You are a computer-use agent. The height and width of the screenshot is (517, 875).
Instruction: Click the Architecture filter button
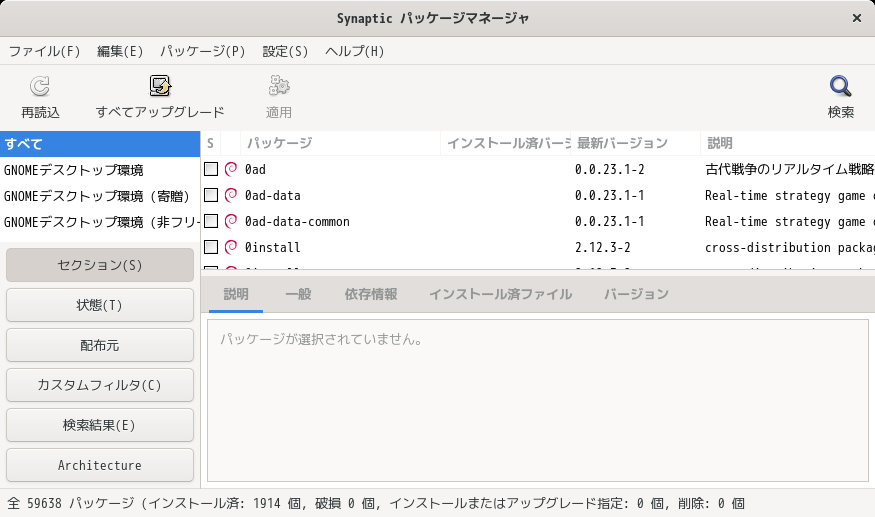100,465
